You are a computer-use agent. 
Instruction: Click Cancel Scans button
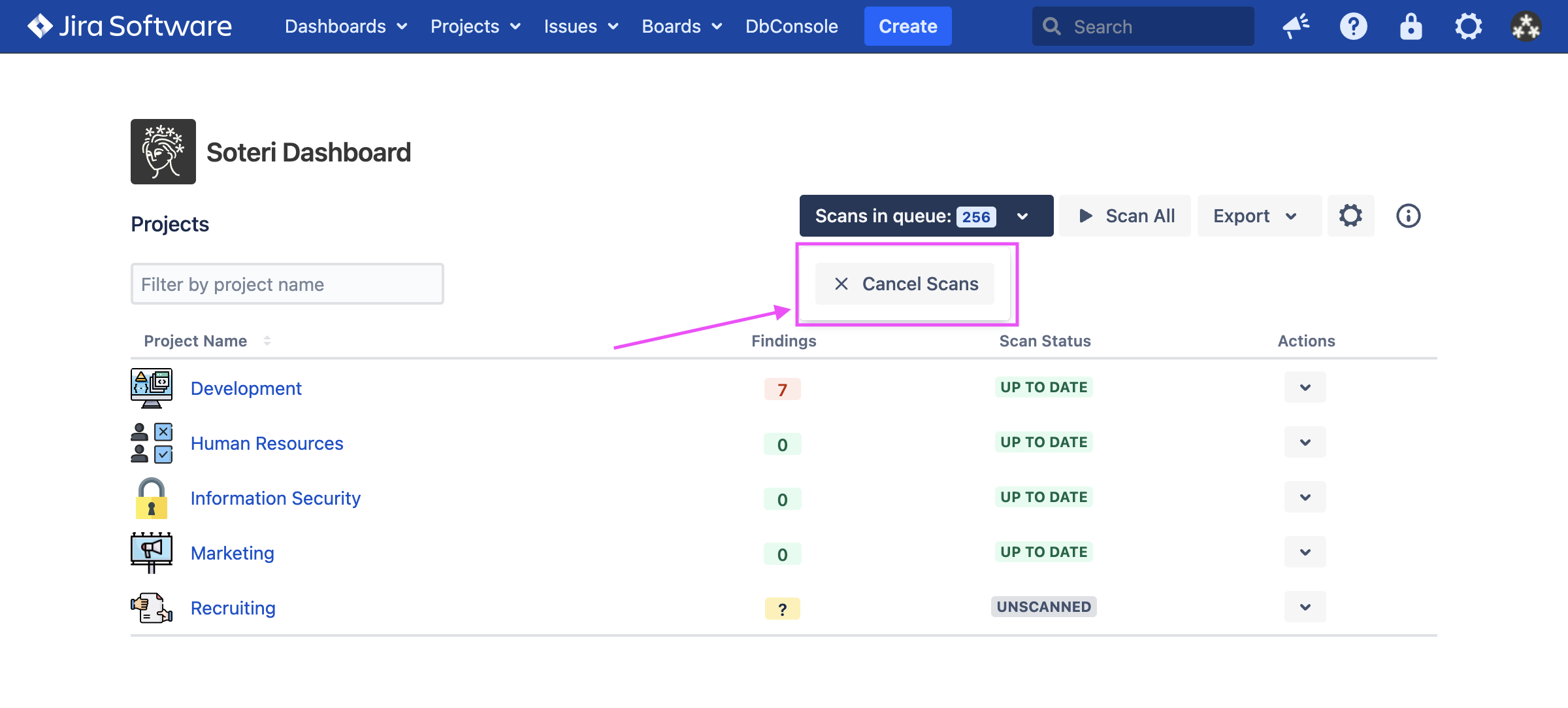[x=905, y=284]
